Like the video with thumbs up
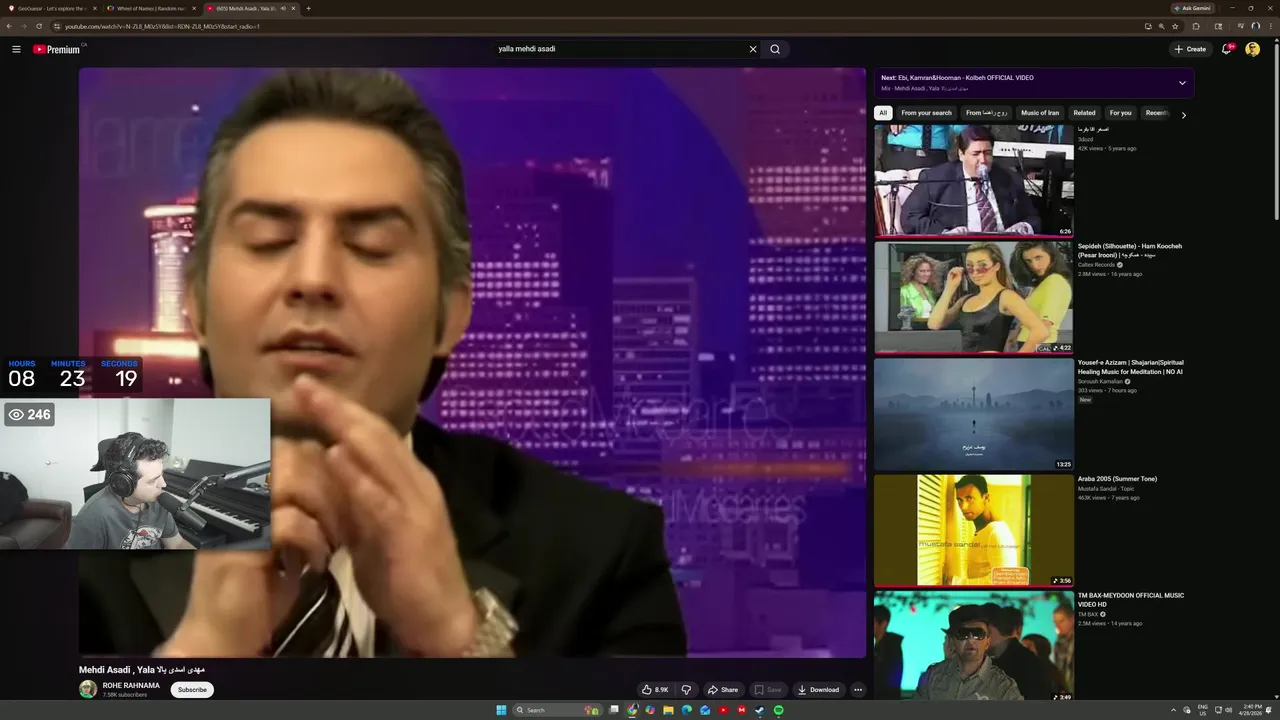This screenshot has width=1280, height=720. coord(655,690)
